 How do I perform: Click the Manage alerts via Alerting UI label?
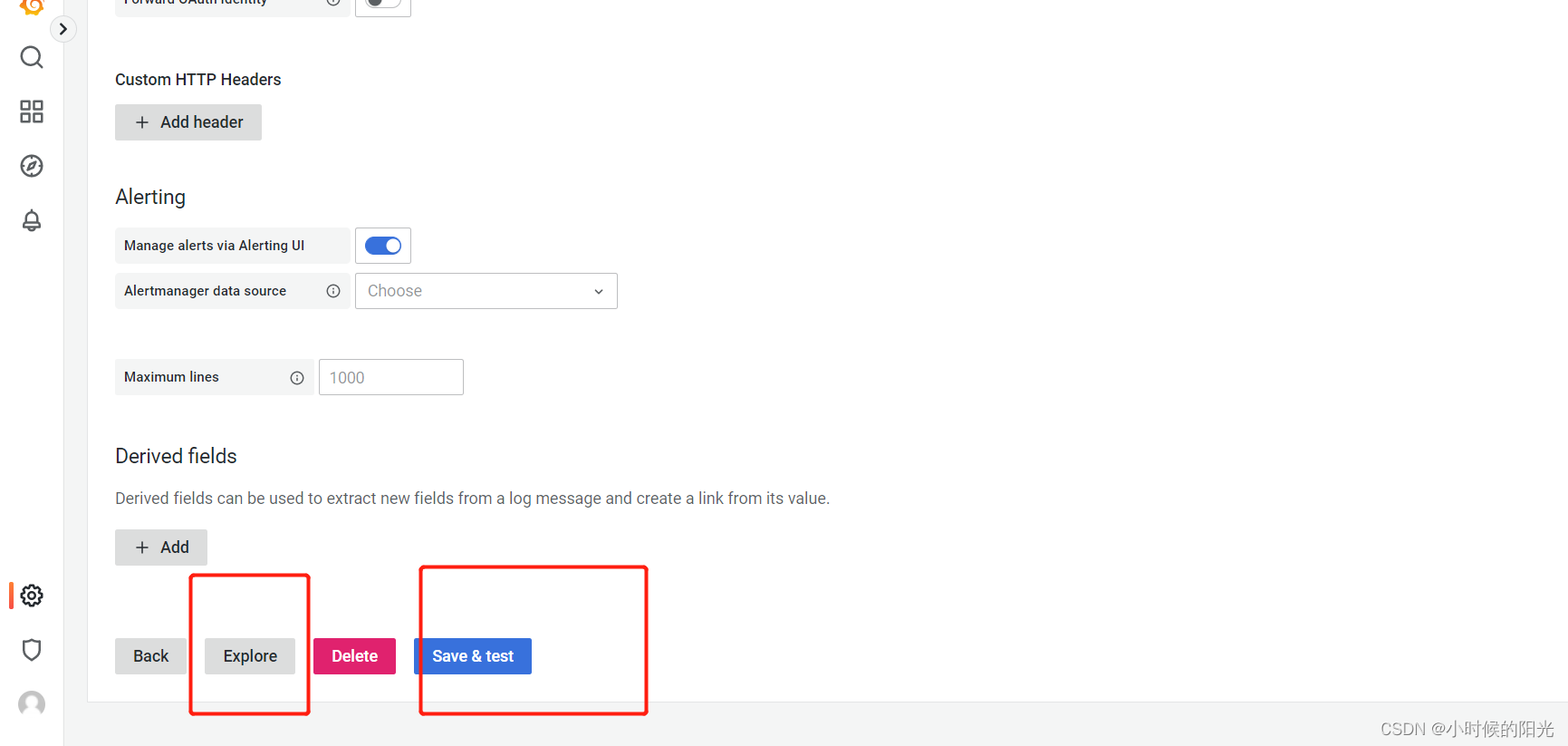click(214, 246)
